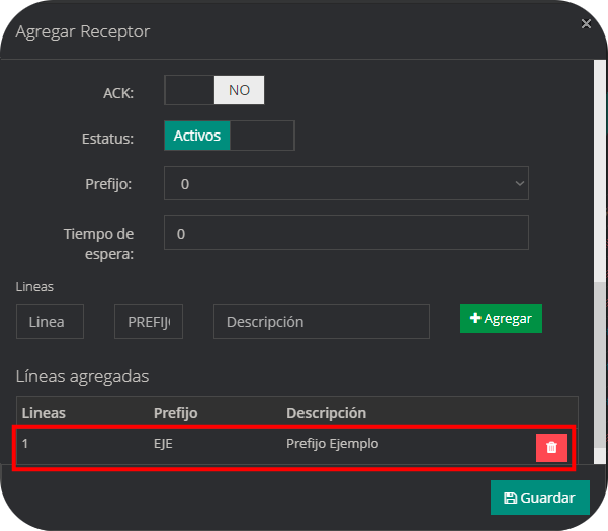
Task: Toggle the Estatus switch showing Activos
Action: (197, 136)
